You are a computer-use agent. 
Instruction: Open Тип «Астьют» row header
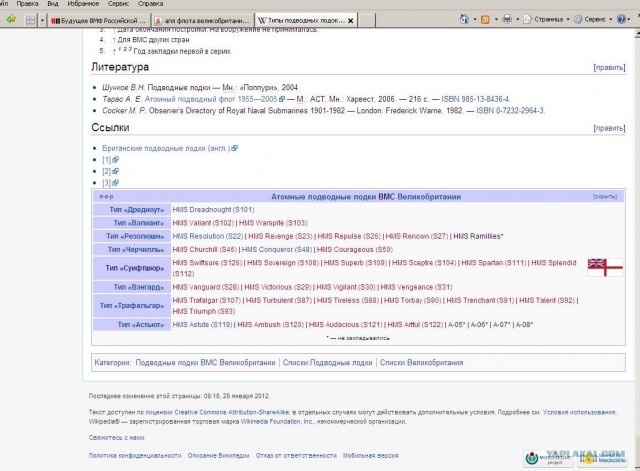[141, 325]
